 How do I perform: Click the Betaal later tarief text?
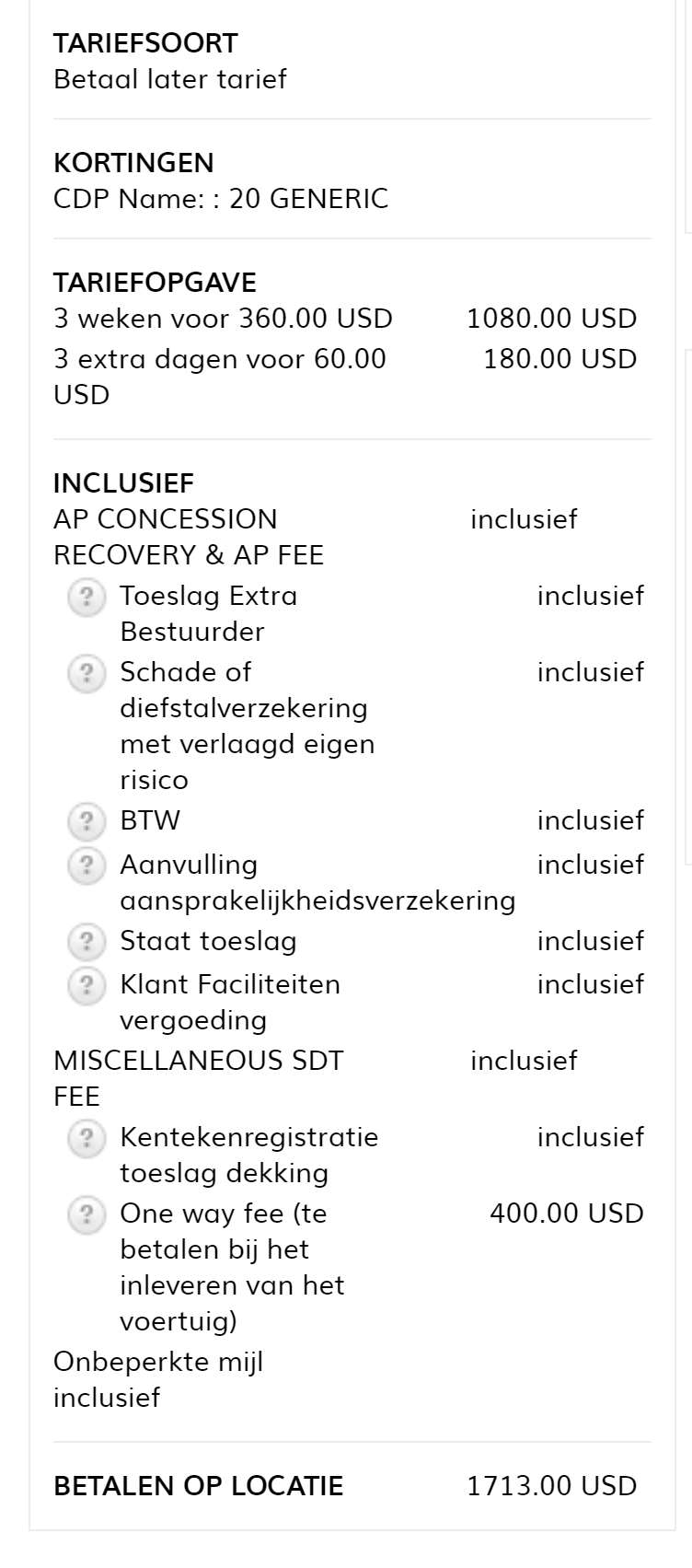pos(170,79)
